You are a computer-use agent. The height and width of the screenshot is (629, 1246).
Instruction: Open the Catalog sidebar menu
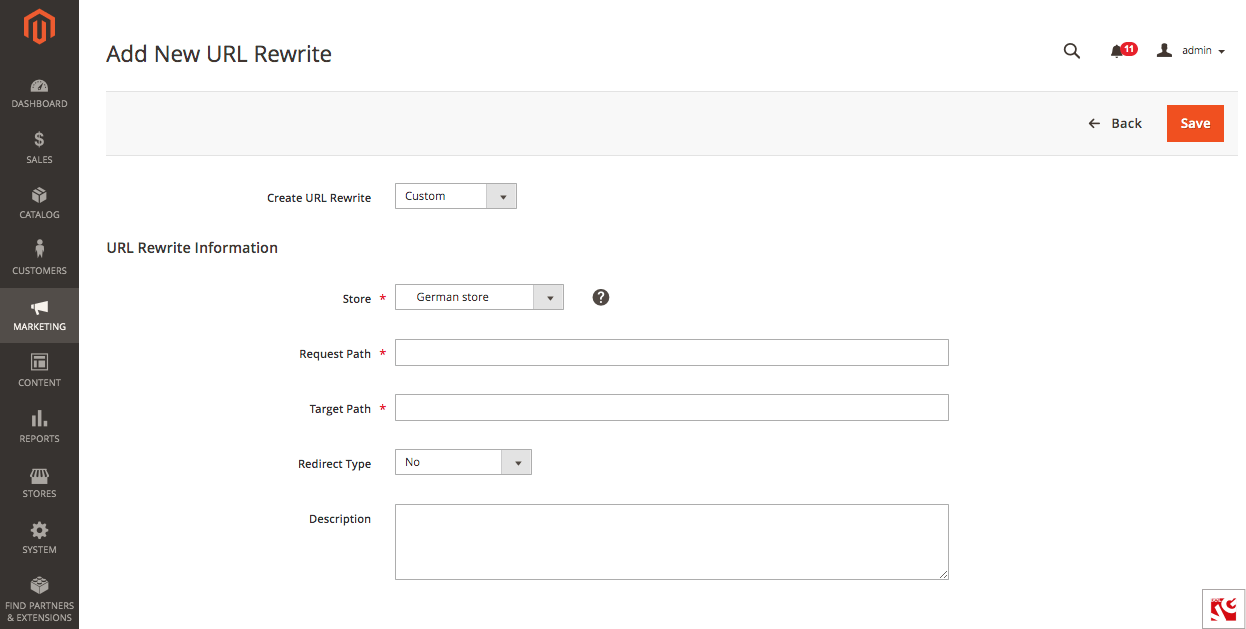pos(39,204)
